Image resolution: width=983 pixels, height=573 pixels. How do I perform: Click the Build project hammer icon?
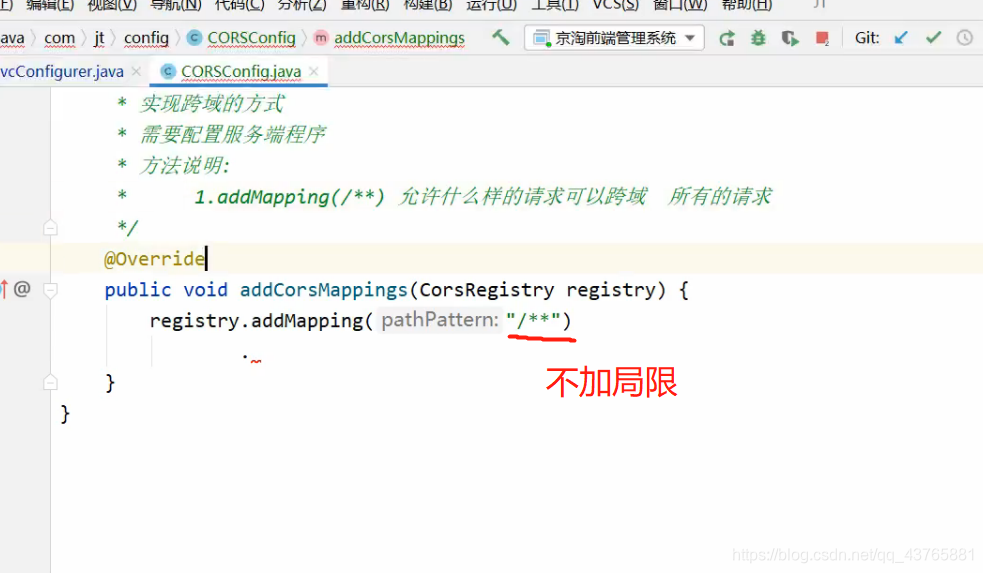coord(500,38)
